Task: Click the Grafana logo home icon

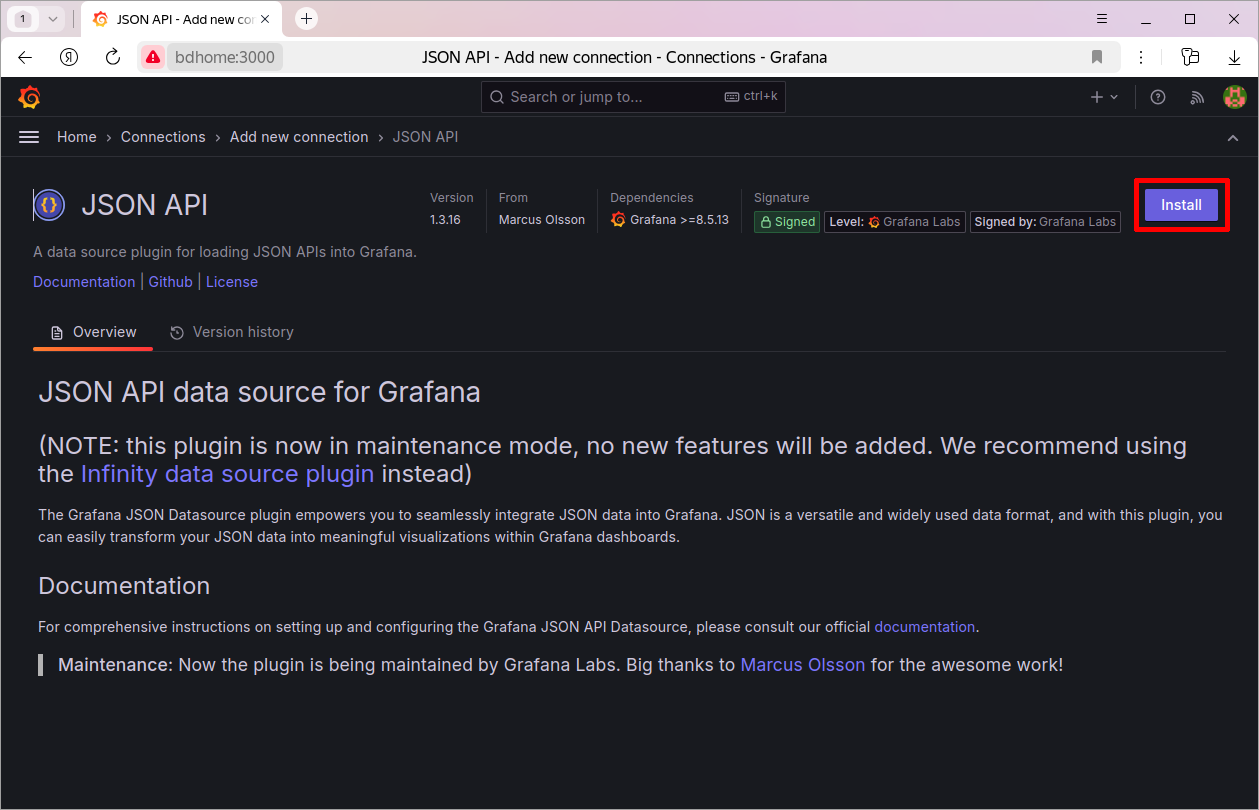Action: click(30, 97)
